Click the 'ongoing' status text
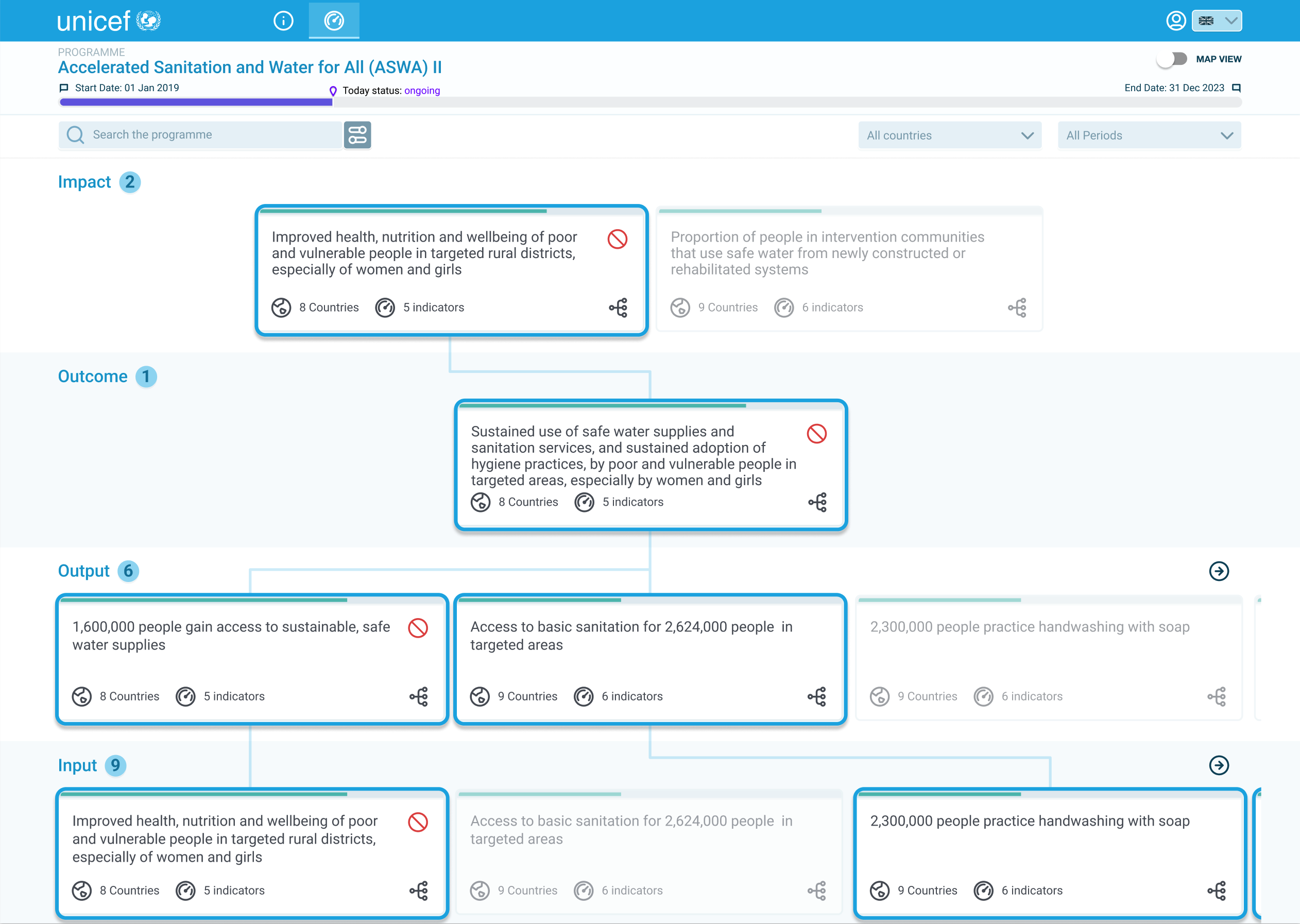The width and height of the screenshot is (1300, 924). click(422, 91)
